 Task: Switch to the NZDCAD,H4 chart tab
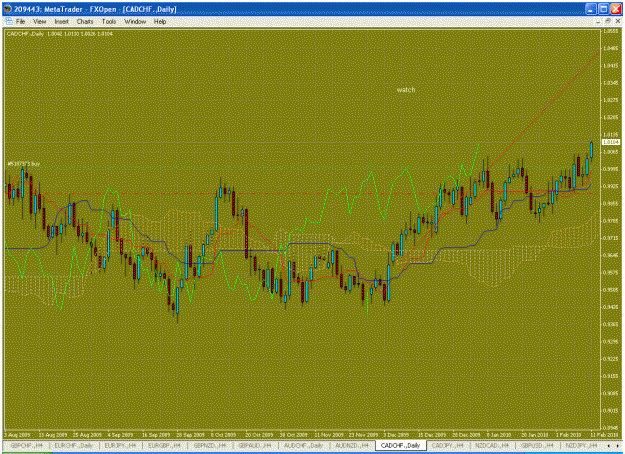tap(492, 445)
